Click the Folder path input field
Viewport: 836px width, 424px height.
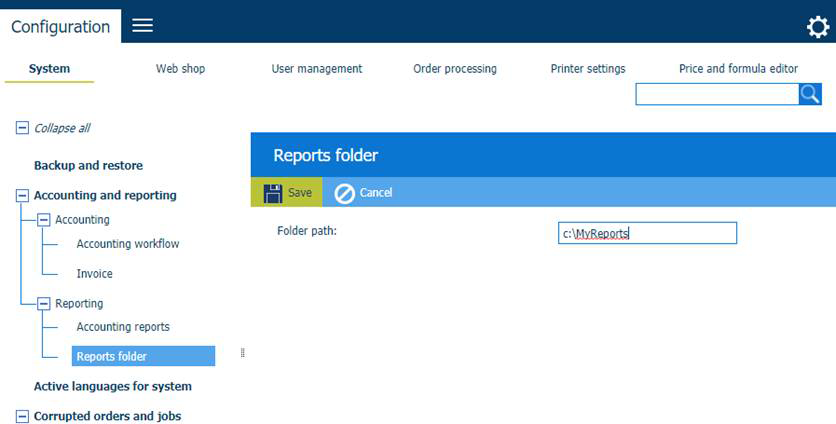pyautogui.click(x=647, y=233)
